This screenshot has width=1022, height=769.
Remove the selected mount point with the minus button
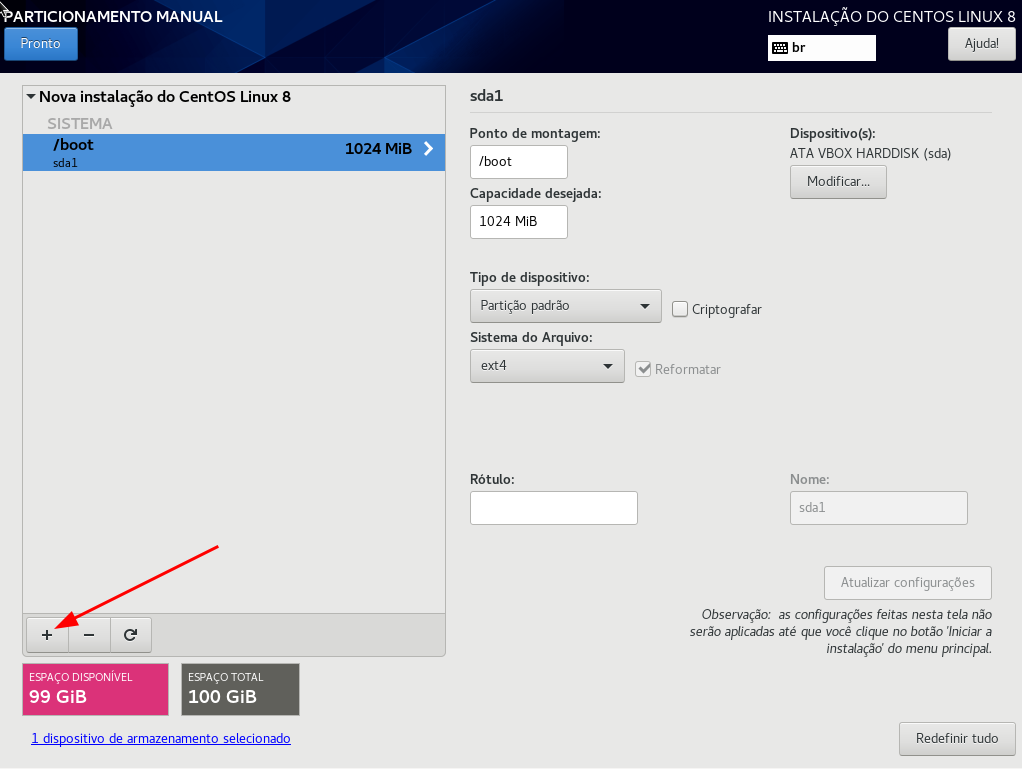[89, 635]
